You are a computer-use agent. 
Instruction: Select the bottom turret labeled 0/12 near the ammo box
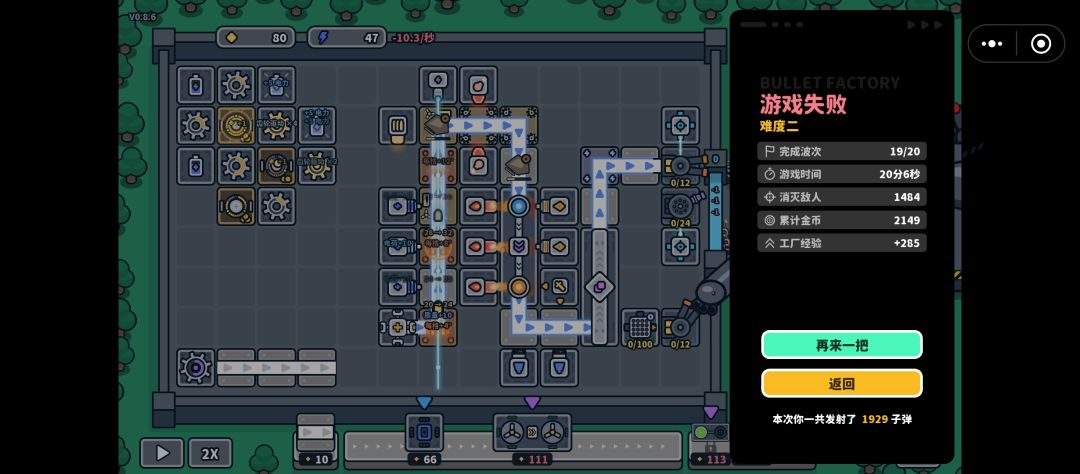[681, 327]
